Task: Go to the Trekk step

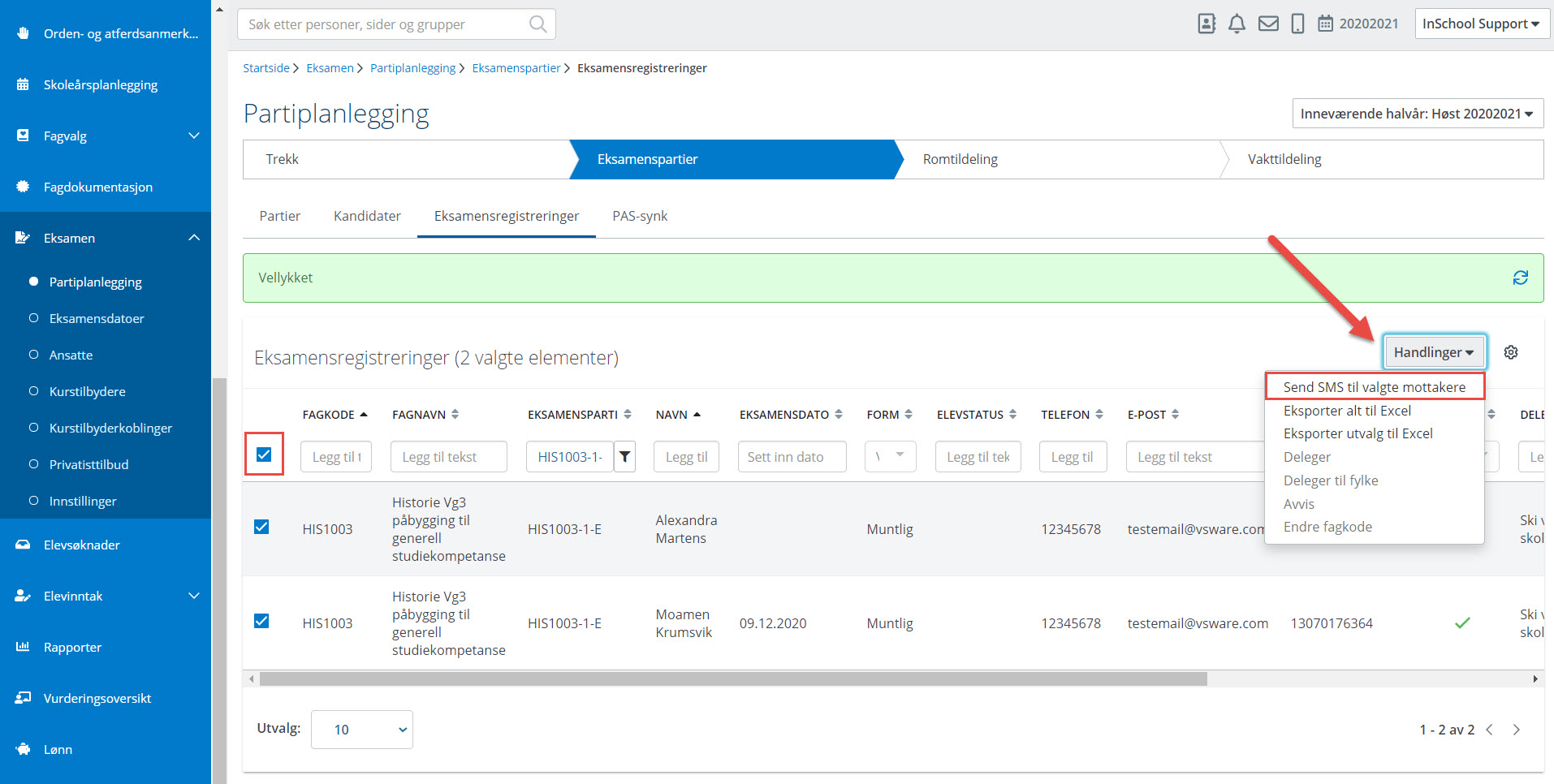Action: pyautogui.click(x=406, y=159)
